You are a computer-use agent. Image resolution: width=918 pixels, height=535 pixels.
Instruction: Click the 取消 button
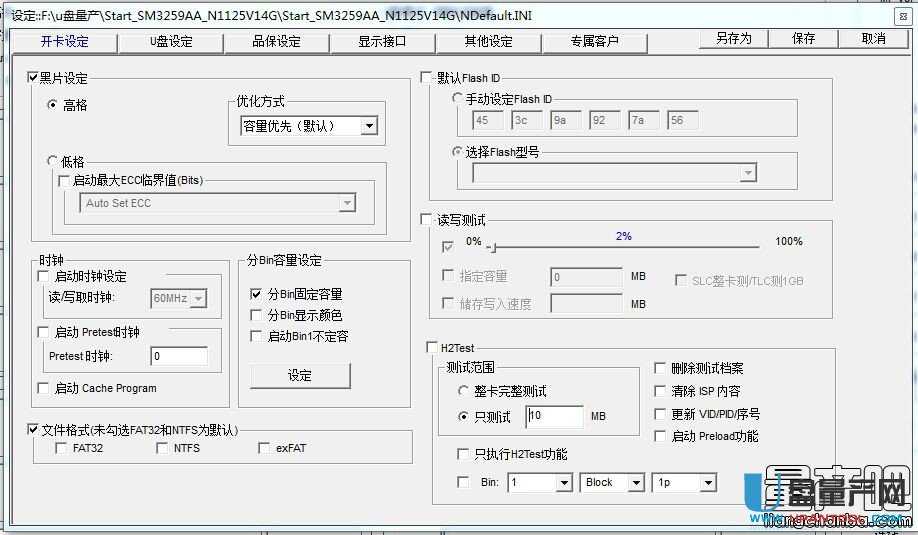pos(873,39)
